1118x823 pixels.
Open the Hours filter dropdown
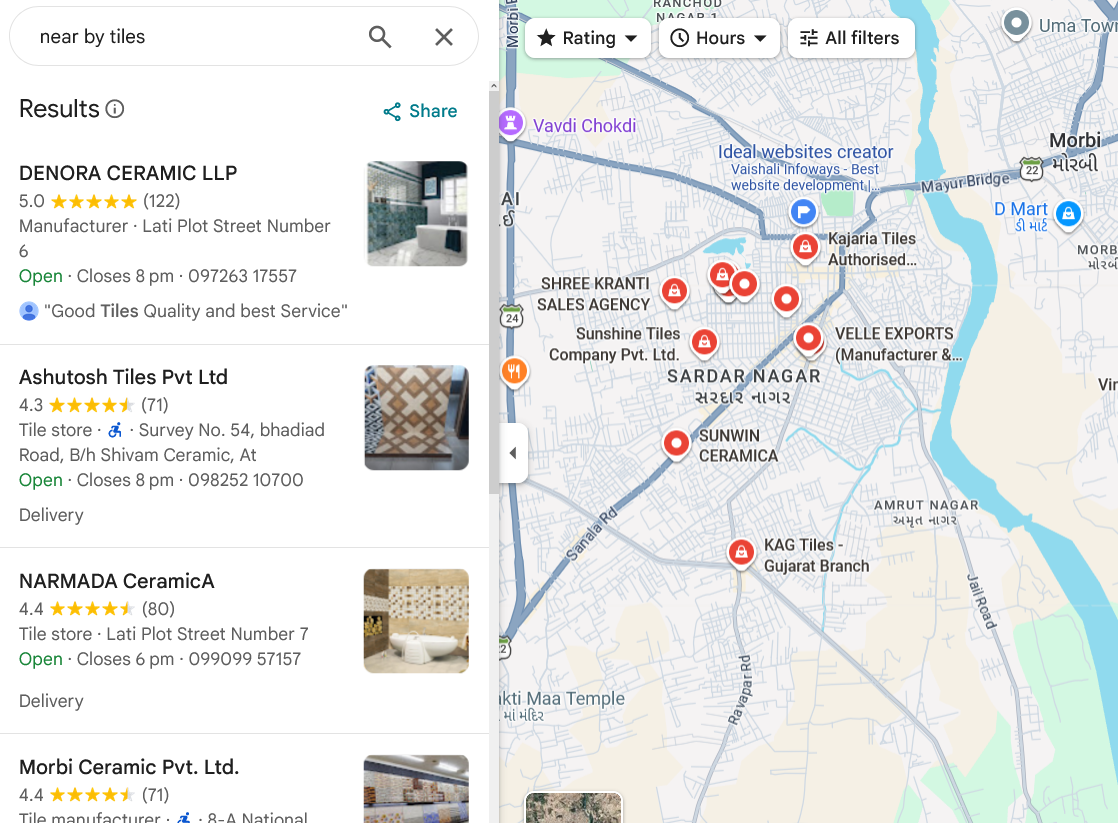719,38
